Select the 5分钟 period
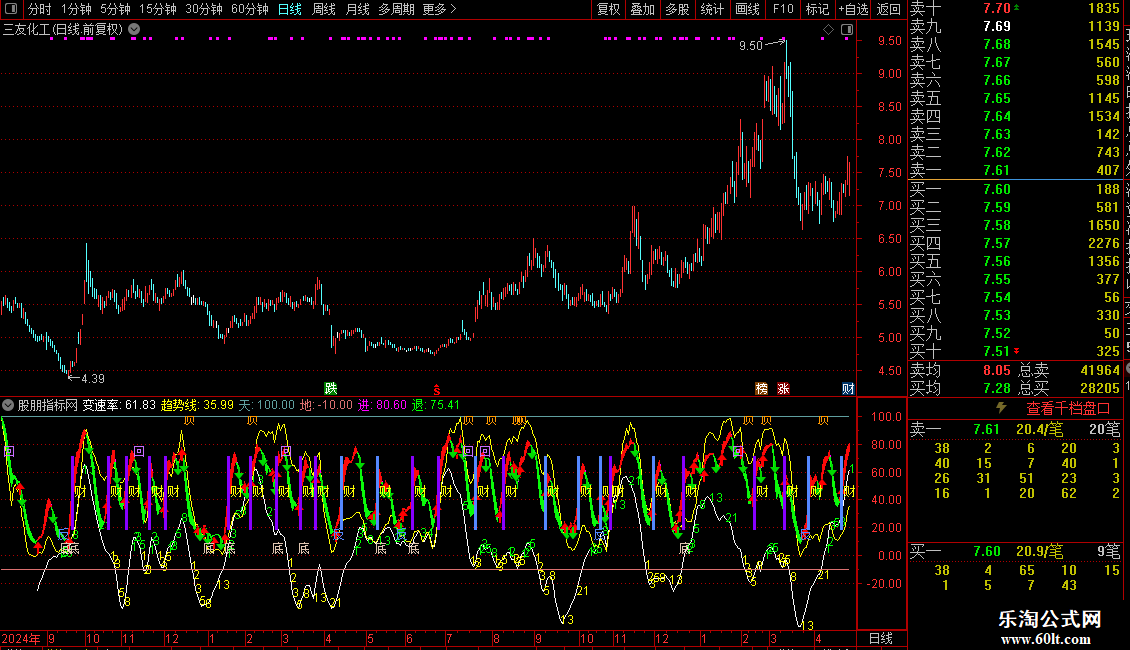This screenshot has width=1130, height=650. [x=115, y=9]
